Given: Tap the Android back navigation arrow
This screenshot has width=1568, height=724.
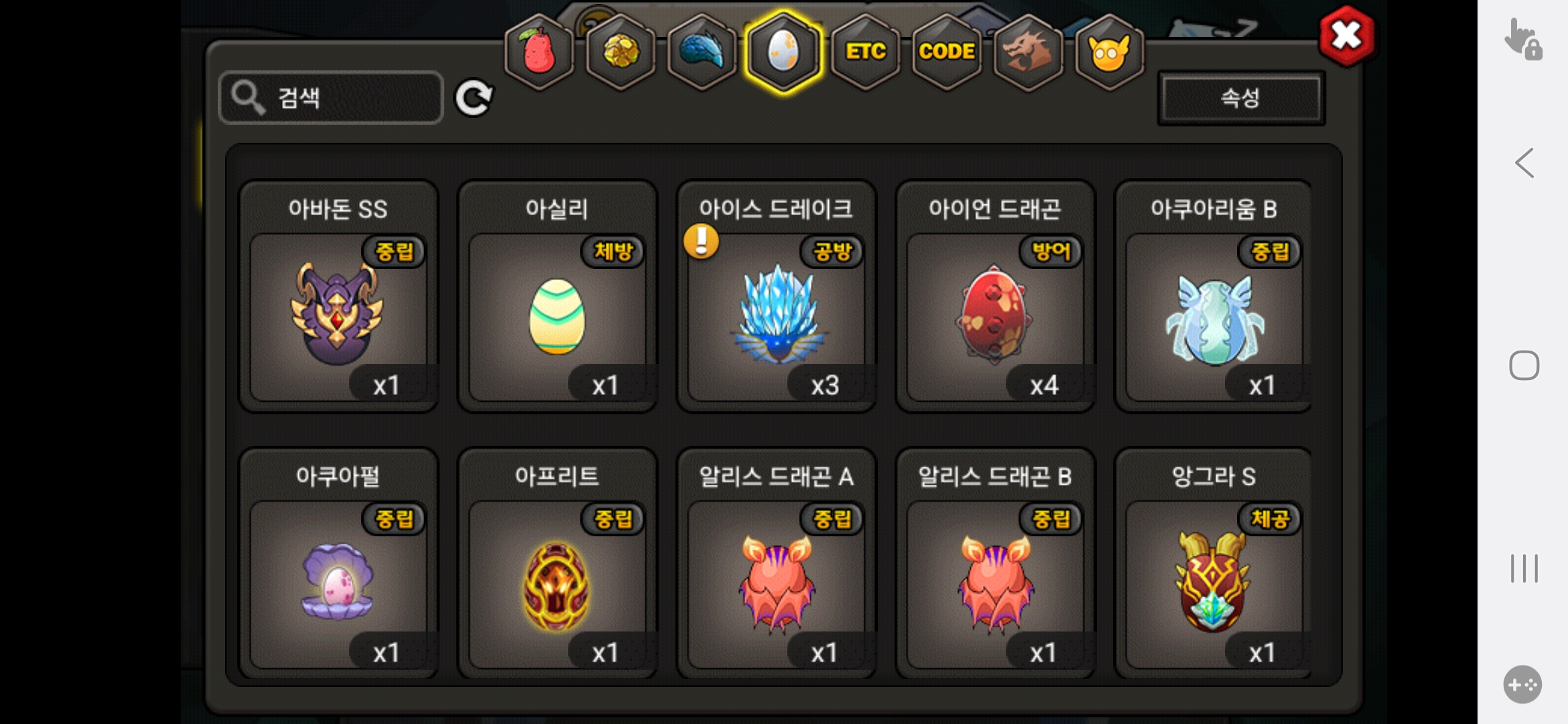Looking at the screenshot, I should 1524,163.
